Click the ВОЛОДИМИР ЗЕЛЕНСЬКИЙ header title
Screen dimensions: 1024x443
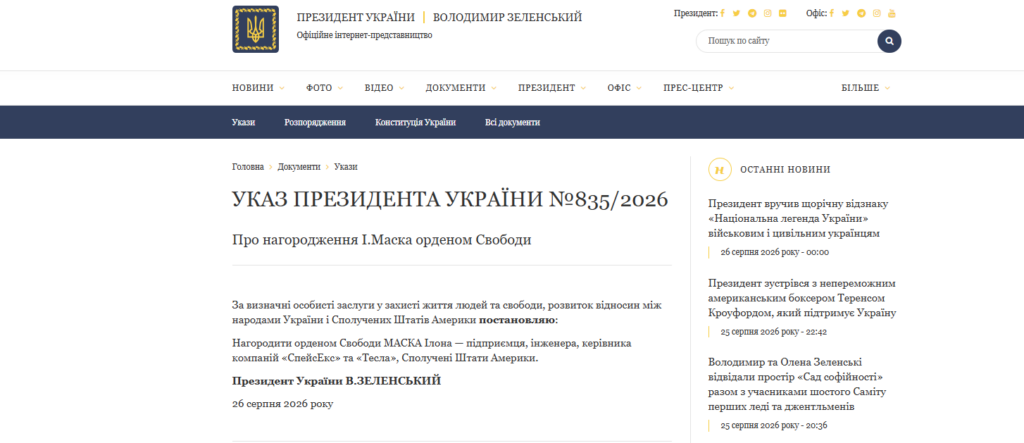tap(507, 18)
